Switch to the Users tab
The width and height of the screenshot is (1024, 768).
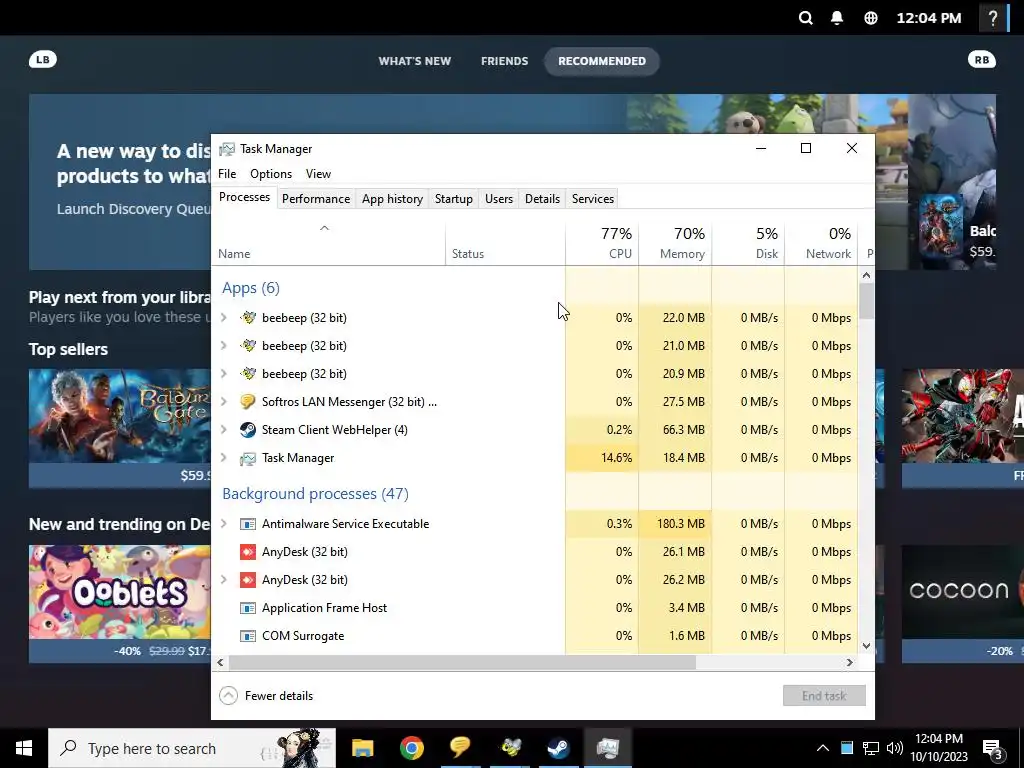coord(499,199)
